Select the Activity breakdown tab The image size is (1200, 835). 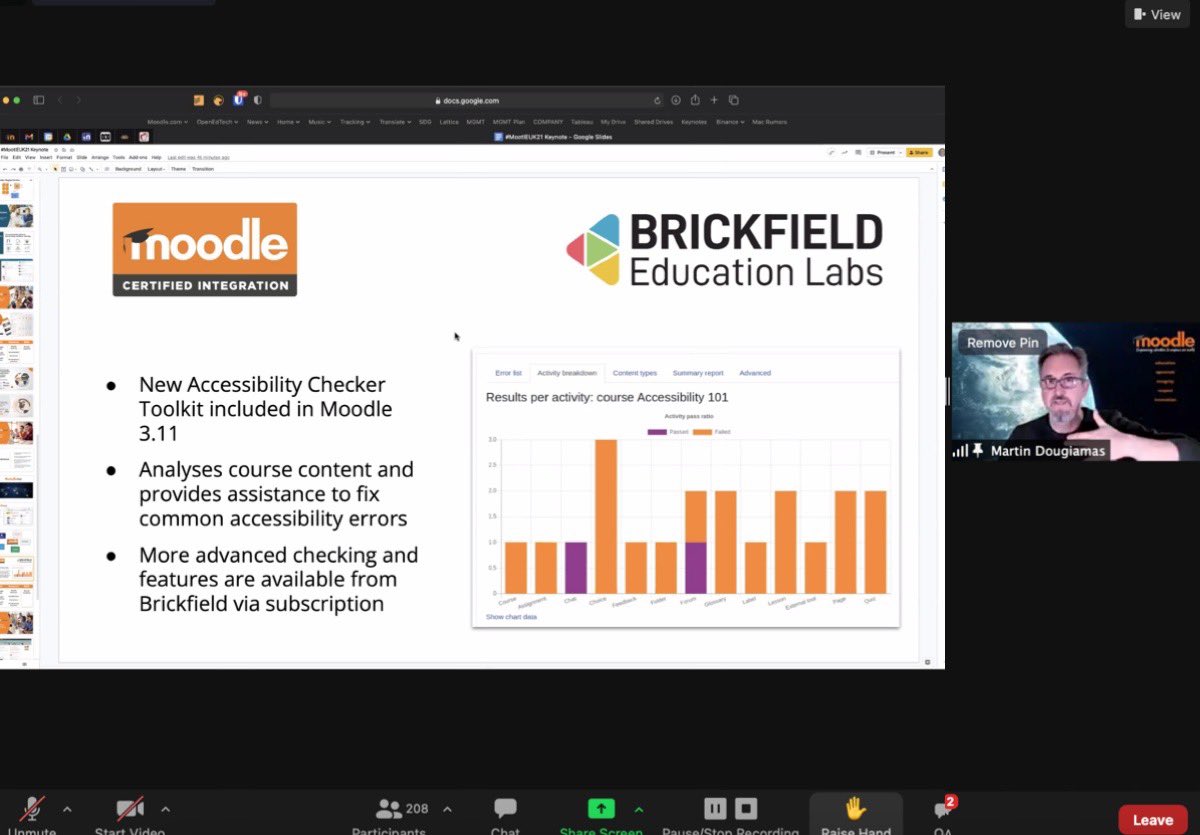click(x=567, y=373)
